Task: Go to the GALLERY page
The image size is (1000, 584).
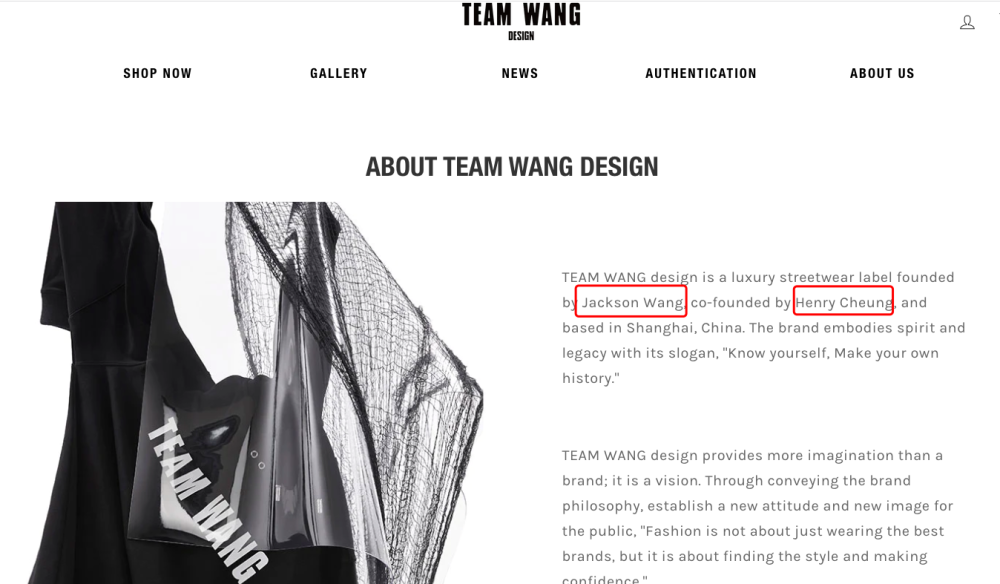Action: 339,73
